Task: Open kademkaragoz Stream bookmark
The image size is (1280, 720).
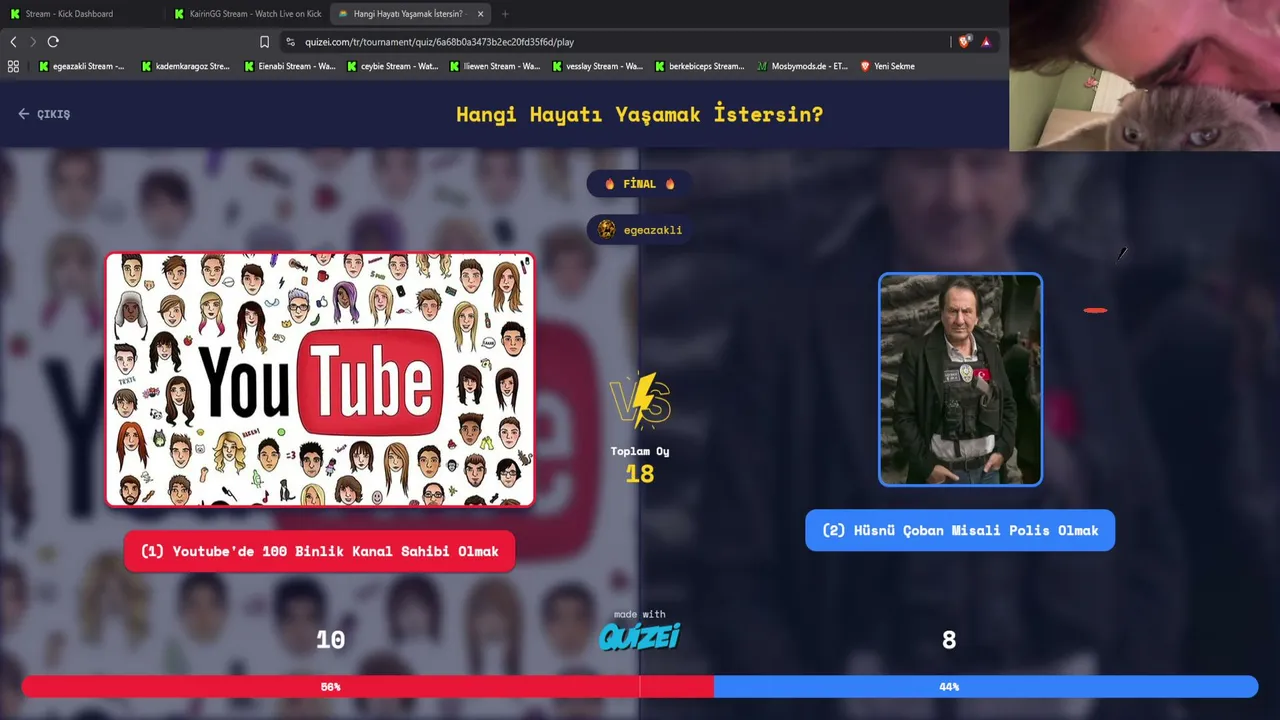Action: point(186,66)
